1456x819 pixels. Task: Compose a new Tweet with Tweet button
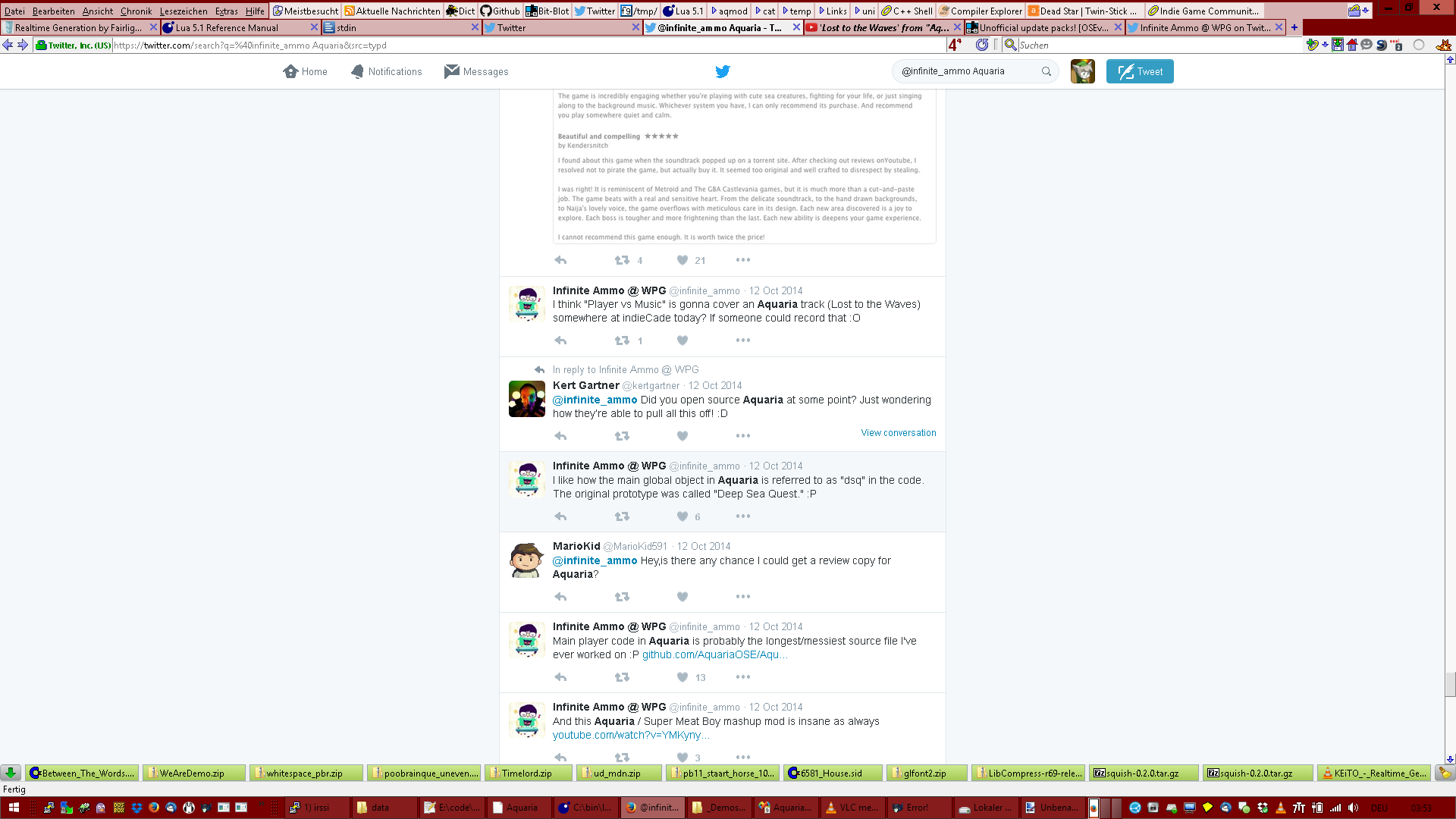1140,71
